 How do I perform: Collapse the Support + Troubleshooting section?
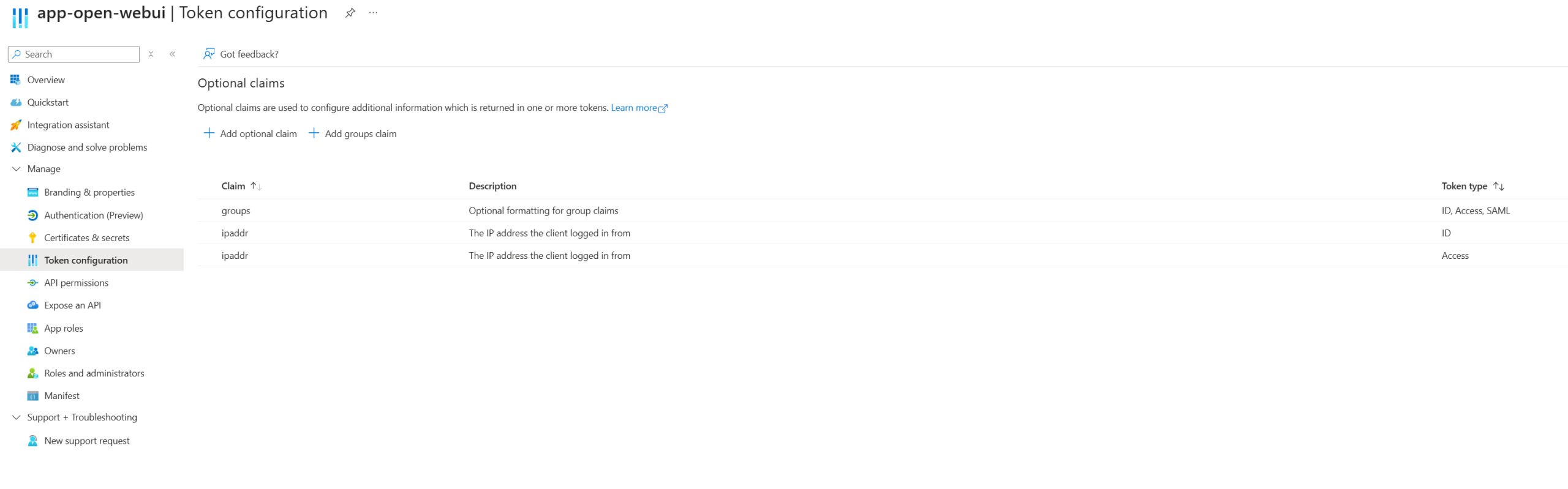point(16,417)
